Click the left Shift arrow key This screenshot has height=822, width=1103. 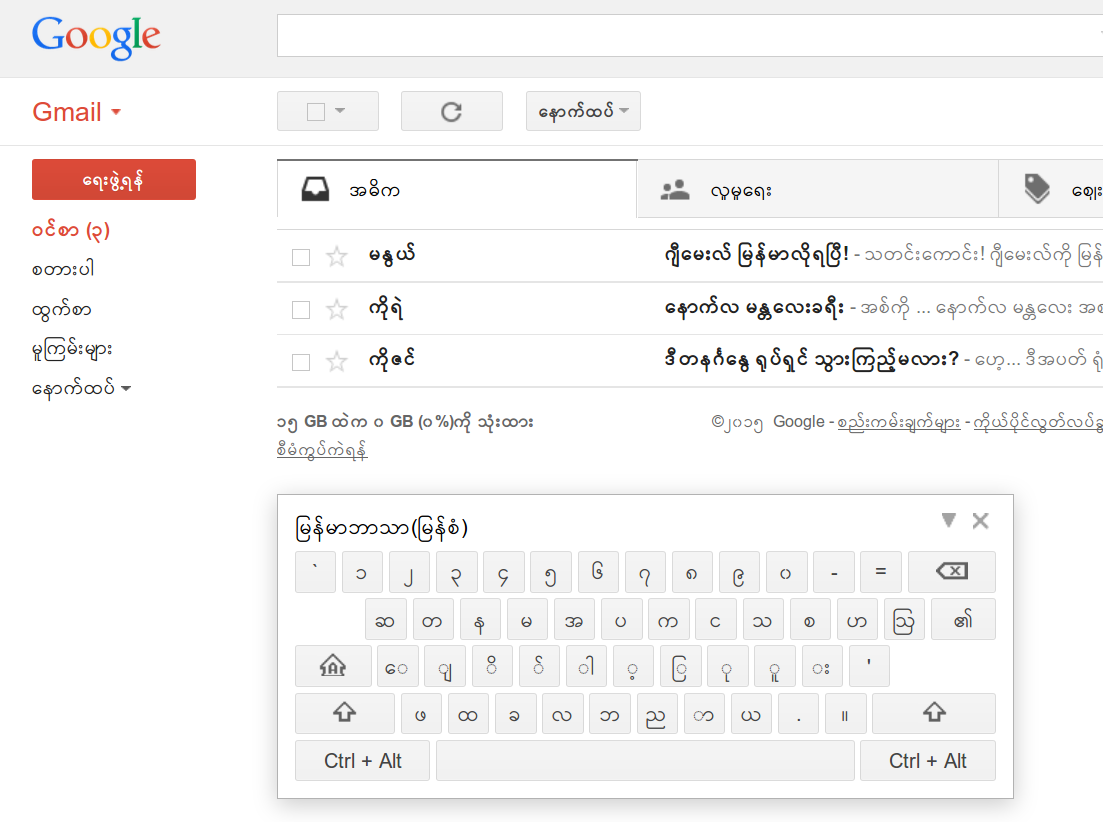click(x=345, y=713)
